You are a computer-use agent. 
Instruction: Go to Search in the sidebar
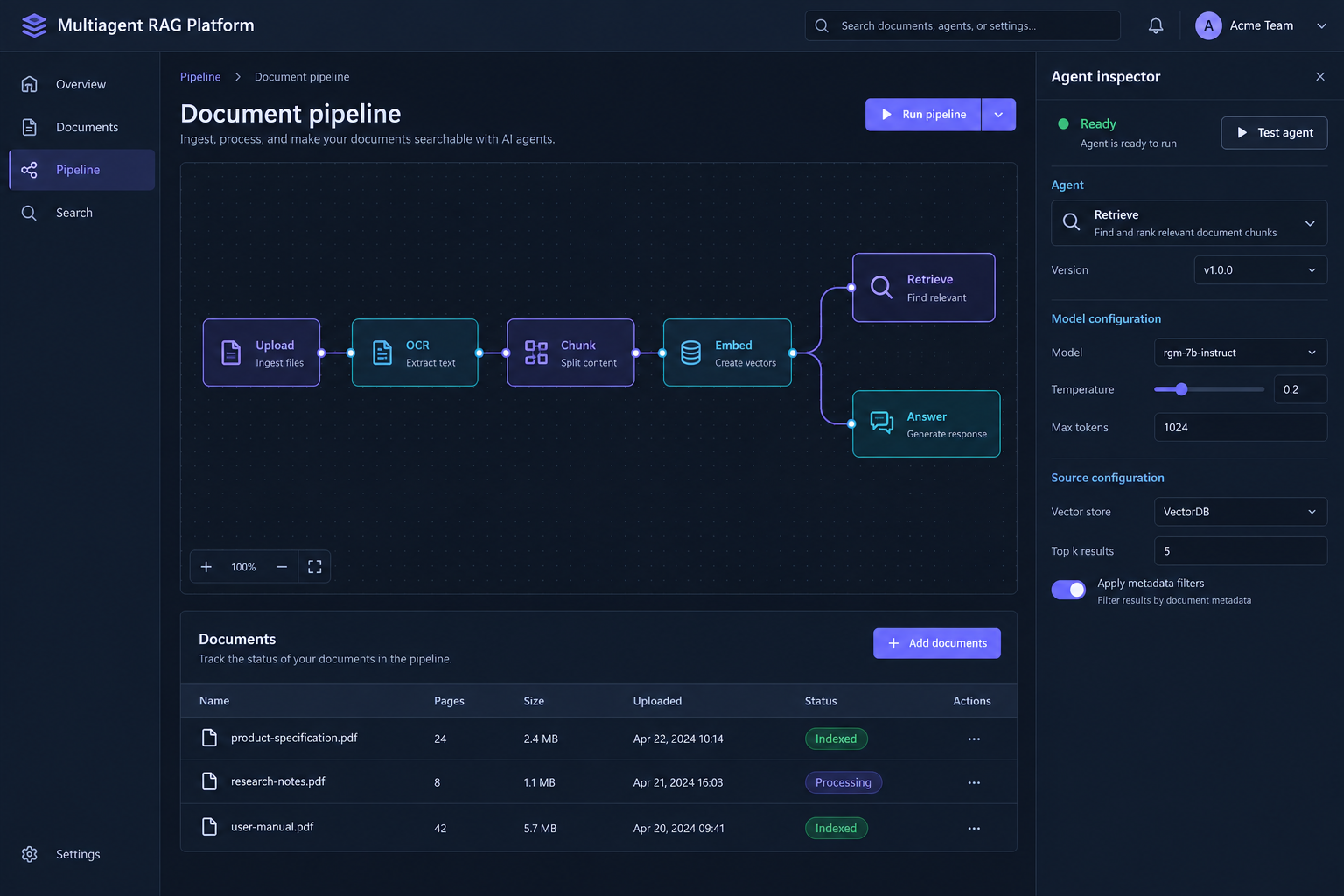coord(81,213)
